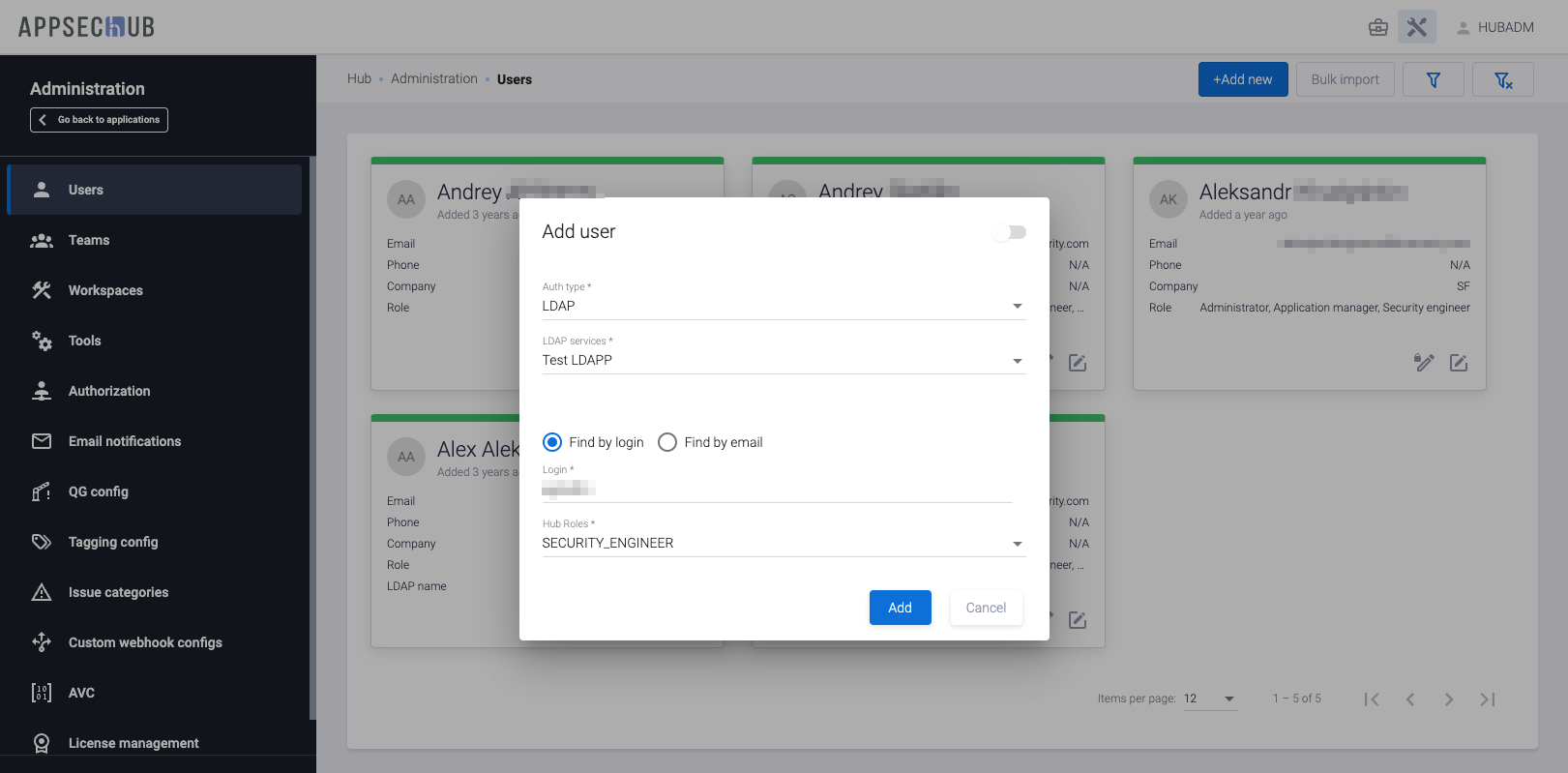Jump to last page of users

click(1487, 699)
